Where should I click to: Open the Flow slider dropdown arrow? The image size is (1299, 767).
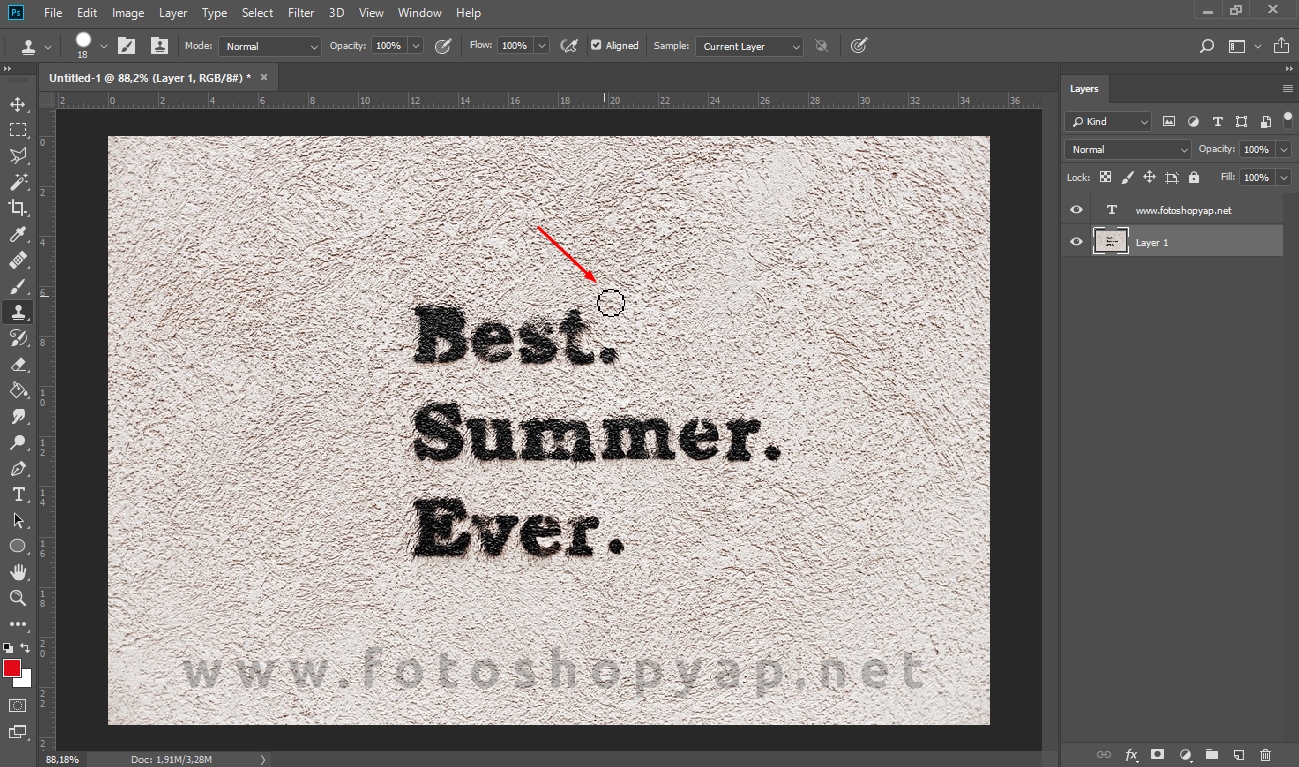coord(542,46)
